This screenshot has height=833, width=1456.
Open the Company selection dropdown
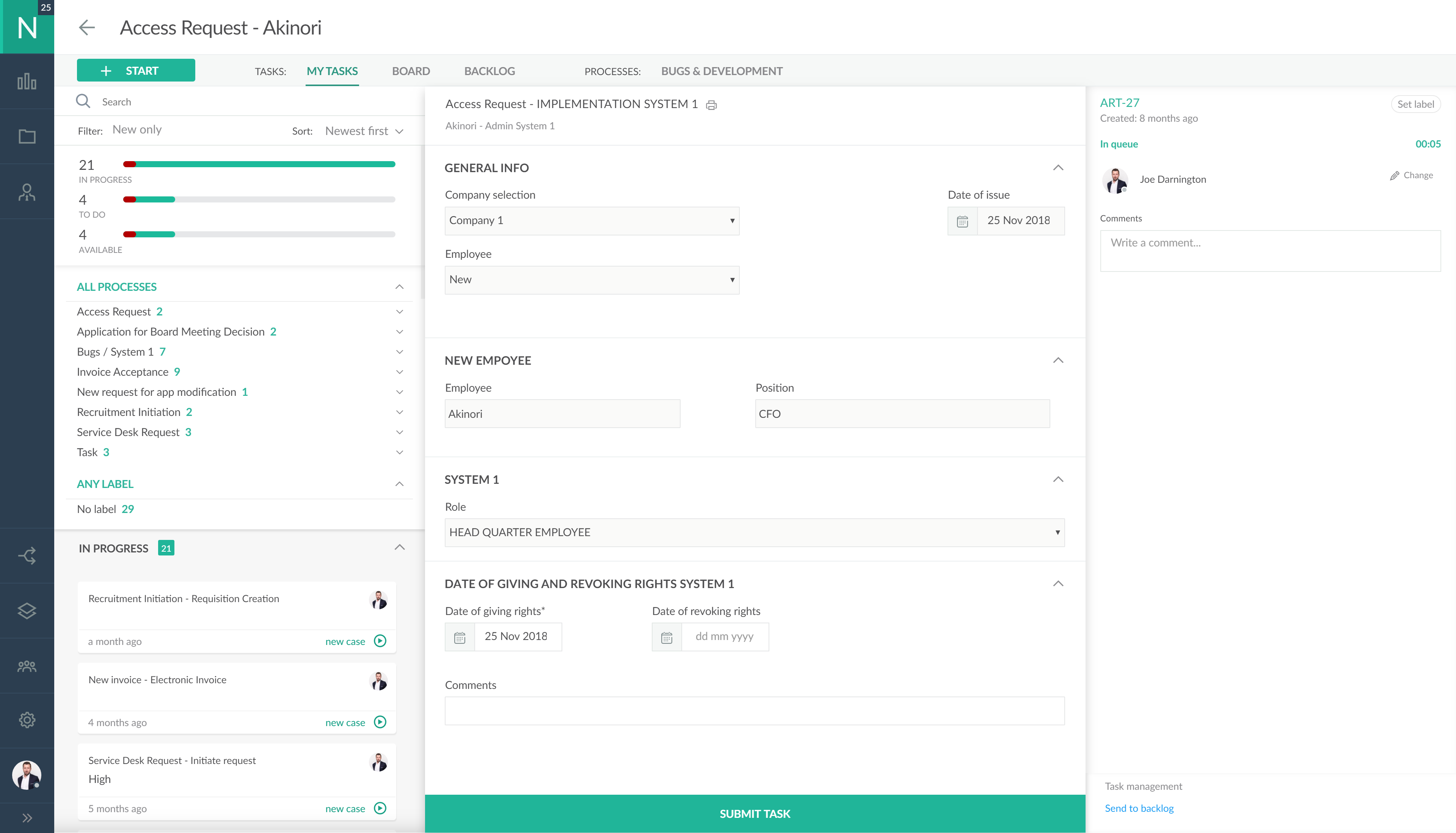[591, 221]
